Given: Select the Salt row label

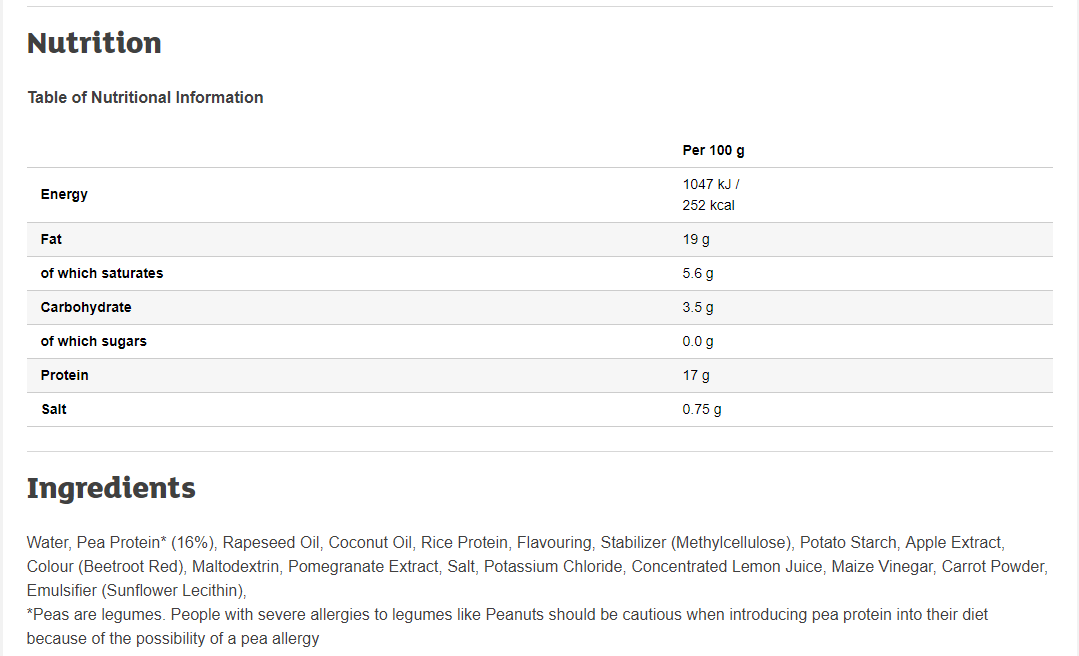Looking at the screenshot, I should coord(54,409).
